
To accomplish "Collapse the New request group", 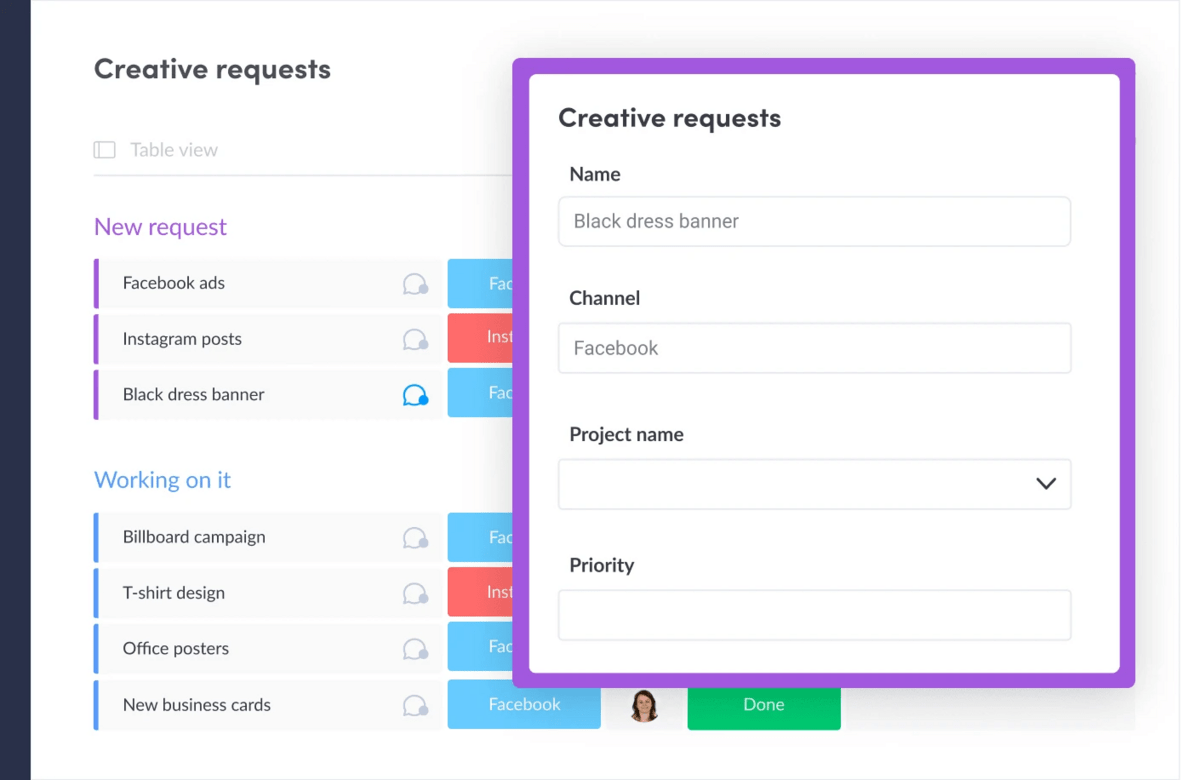I will [x=160, y=227].
